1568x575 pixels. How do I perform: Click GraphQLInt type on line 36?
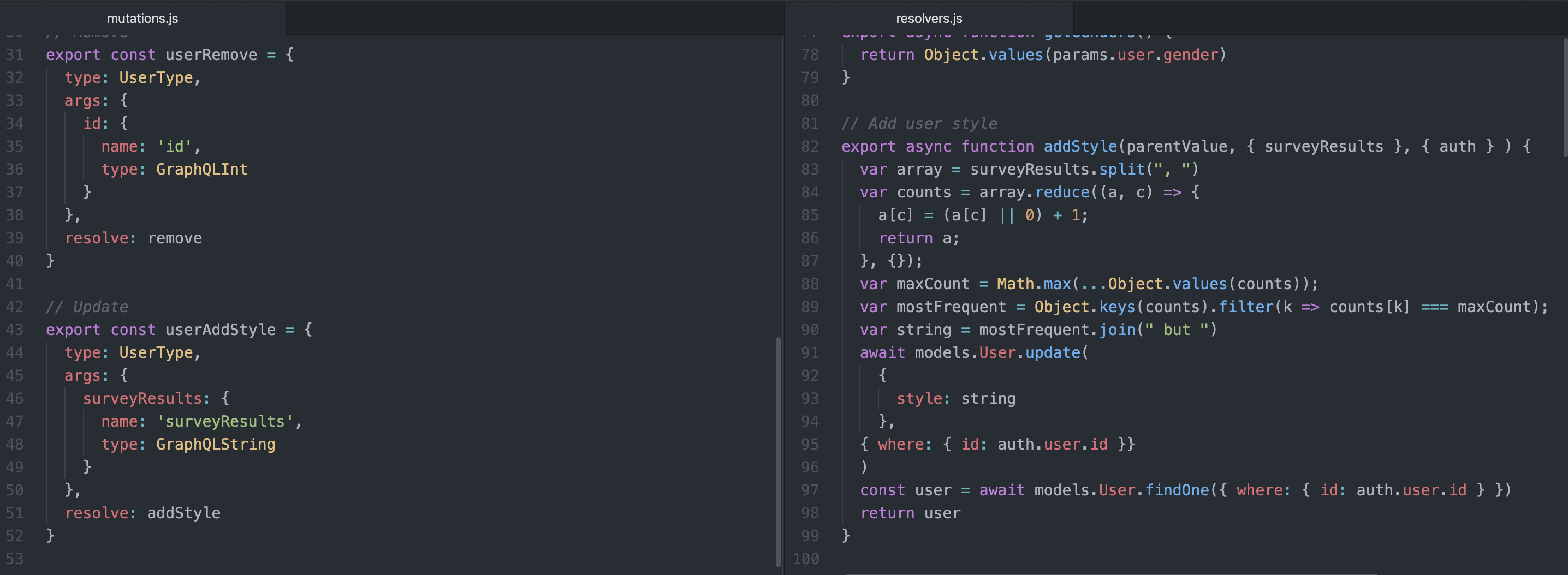pos(201,169)
